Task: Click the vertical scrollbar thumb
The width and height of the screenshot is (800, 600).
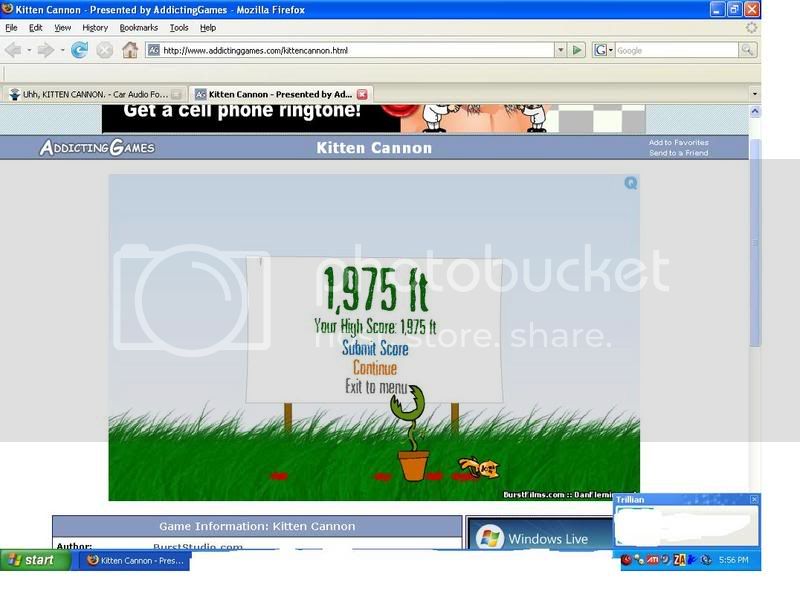Action: 755,243
